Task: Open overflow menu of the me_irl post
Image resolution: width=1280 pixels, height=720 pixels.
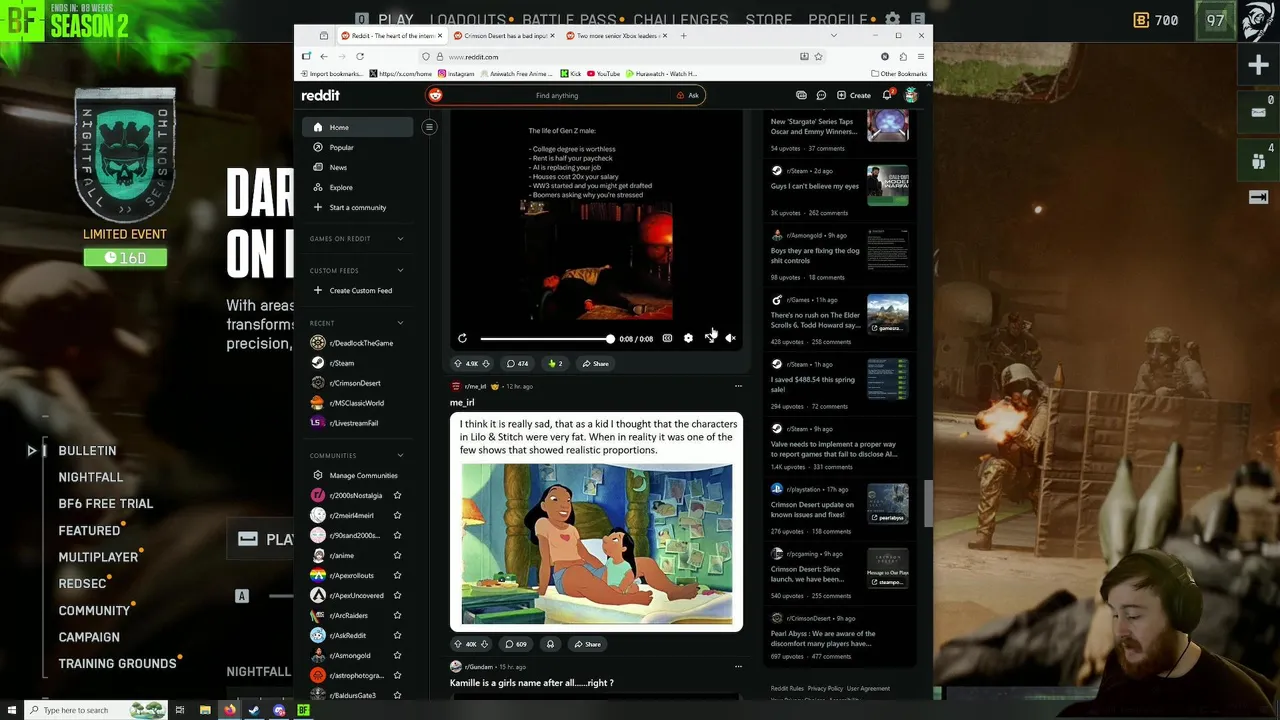Action: pos(738,386)
